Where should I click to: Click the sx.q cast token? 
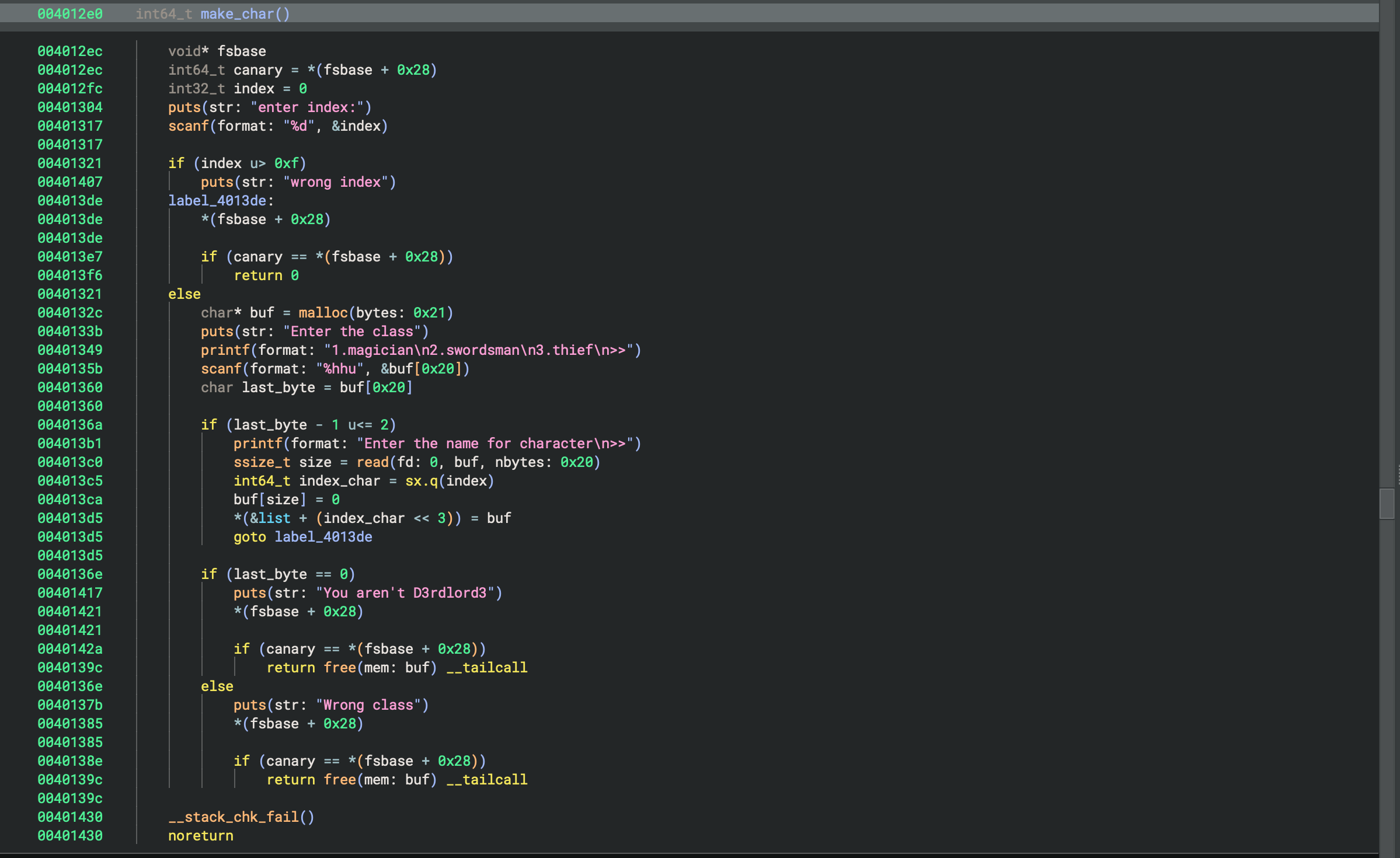click(x=421, y=481)
